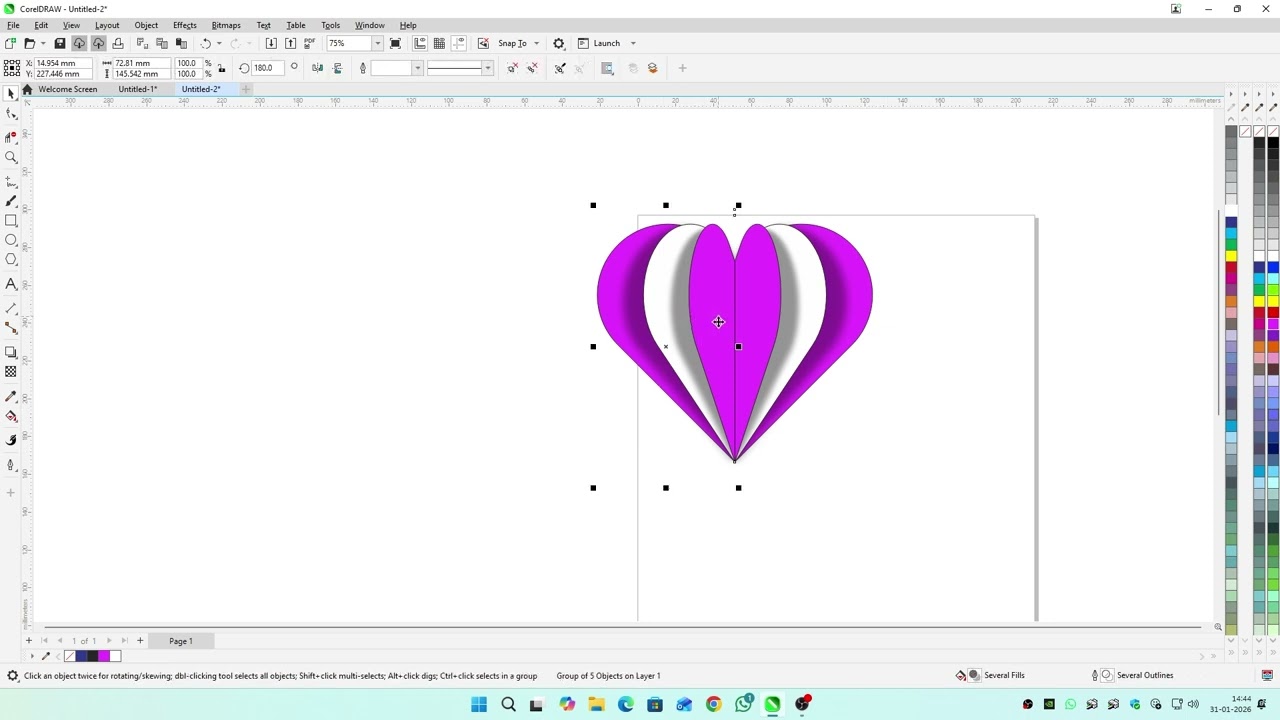Switch to the Untitled-1* tab

138,89
